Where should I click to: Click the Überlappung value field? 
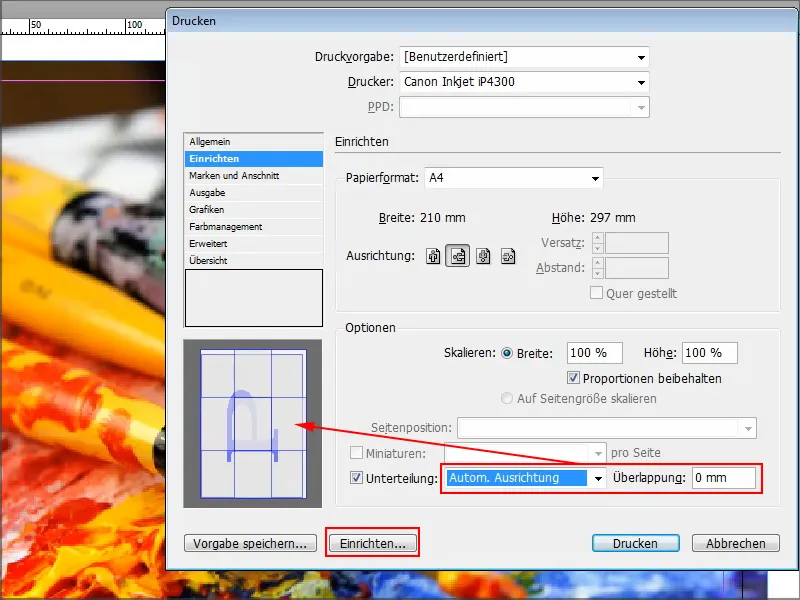[x=723, y=478]
